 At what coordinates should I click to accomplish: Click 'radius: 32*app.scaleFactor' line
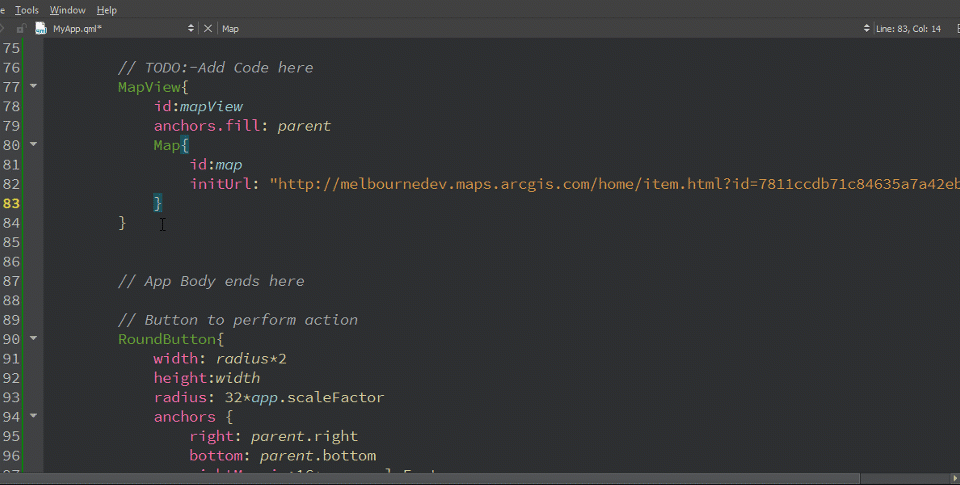coord(269,397)
